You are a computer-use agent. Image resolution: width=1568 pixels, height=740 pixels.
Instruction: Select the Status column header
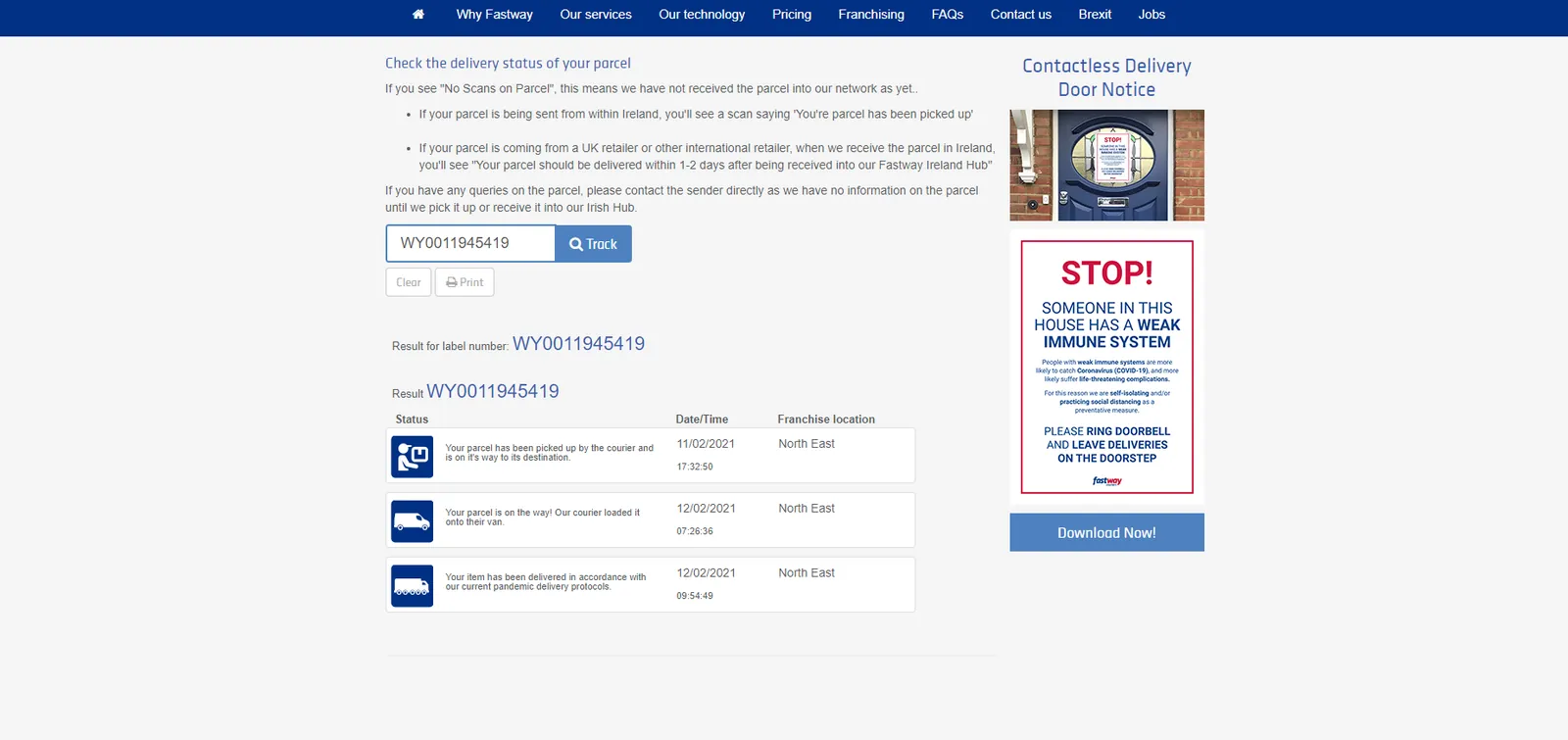point(412,419)
